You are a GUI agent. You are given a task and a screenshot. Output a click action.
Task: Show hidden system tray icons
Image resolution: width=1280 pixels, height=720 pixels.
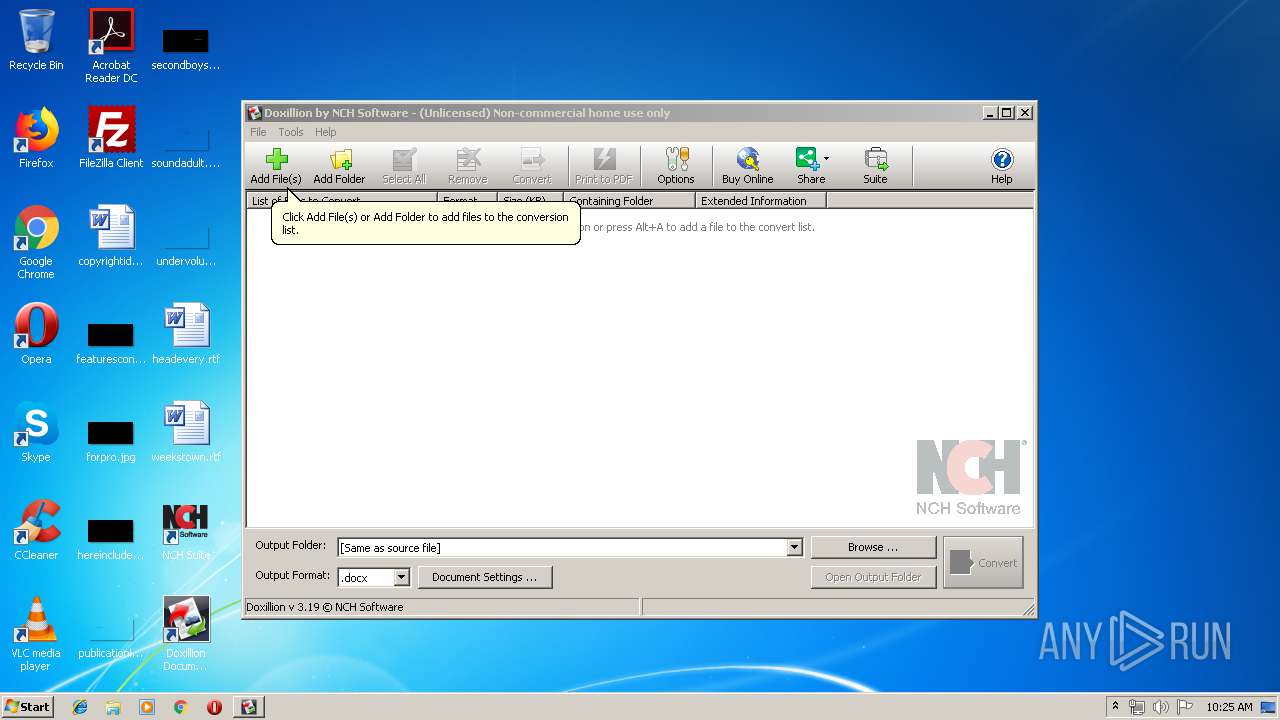(1115, 706)
